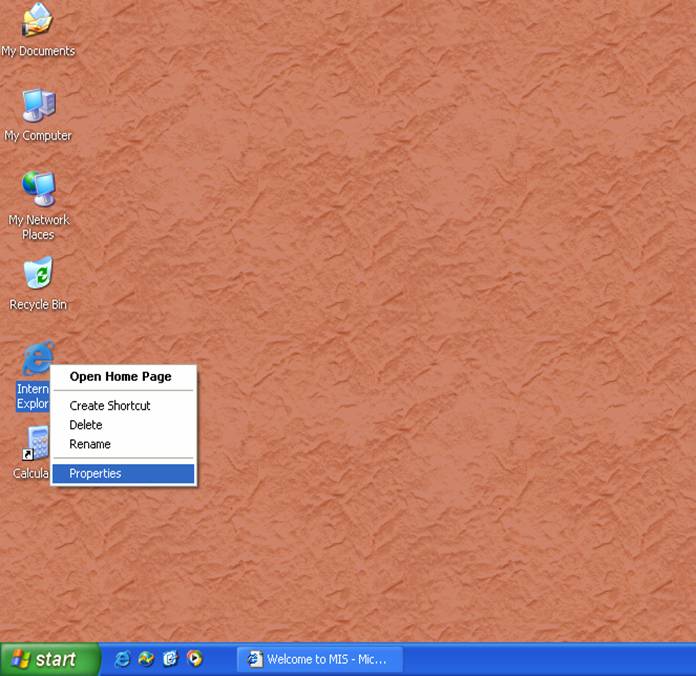Viewport: 696px width, 676px height.
Task: Click empty desktop wallpaper to dismiss menu
Action: pyautogui.click(x=450, y=300)
